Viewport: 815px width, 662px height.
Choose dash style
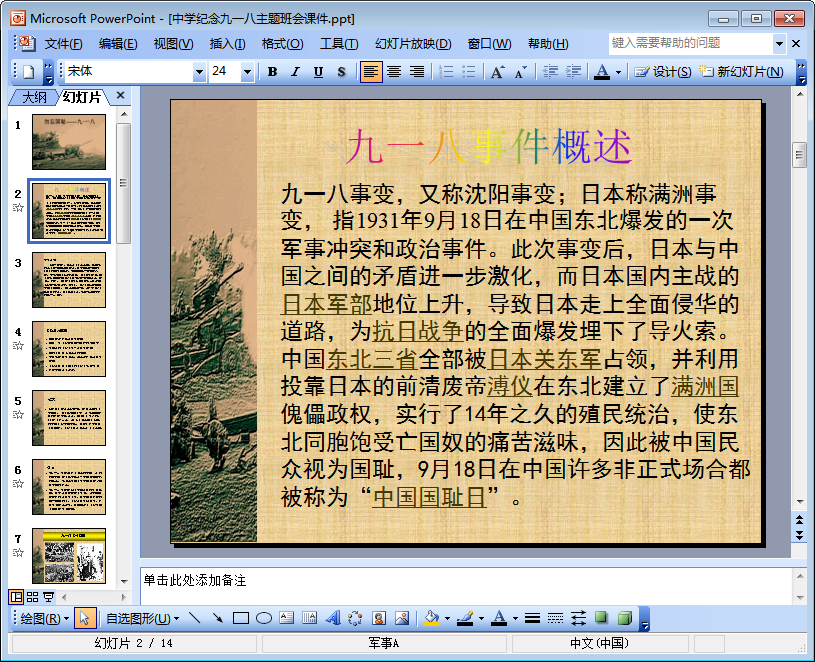[x=555, y=618]
